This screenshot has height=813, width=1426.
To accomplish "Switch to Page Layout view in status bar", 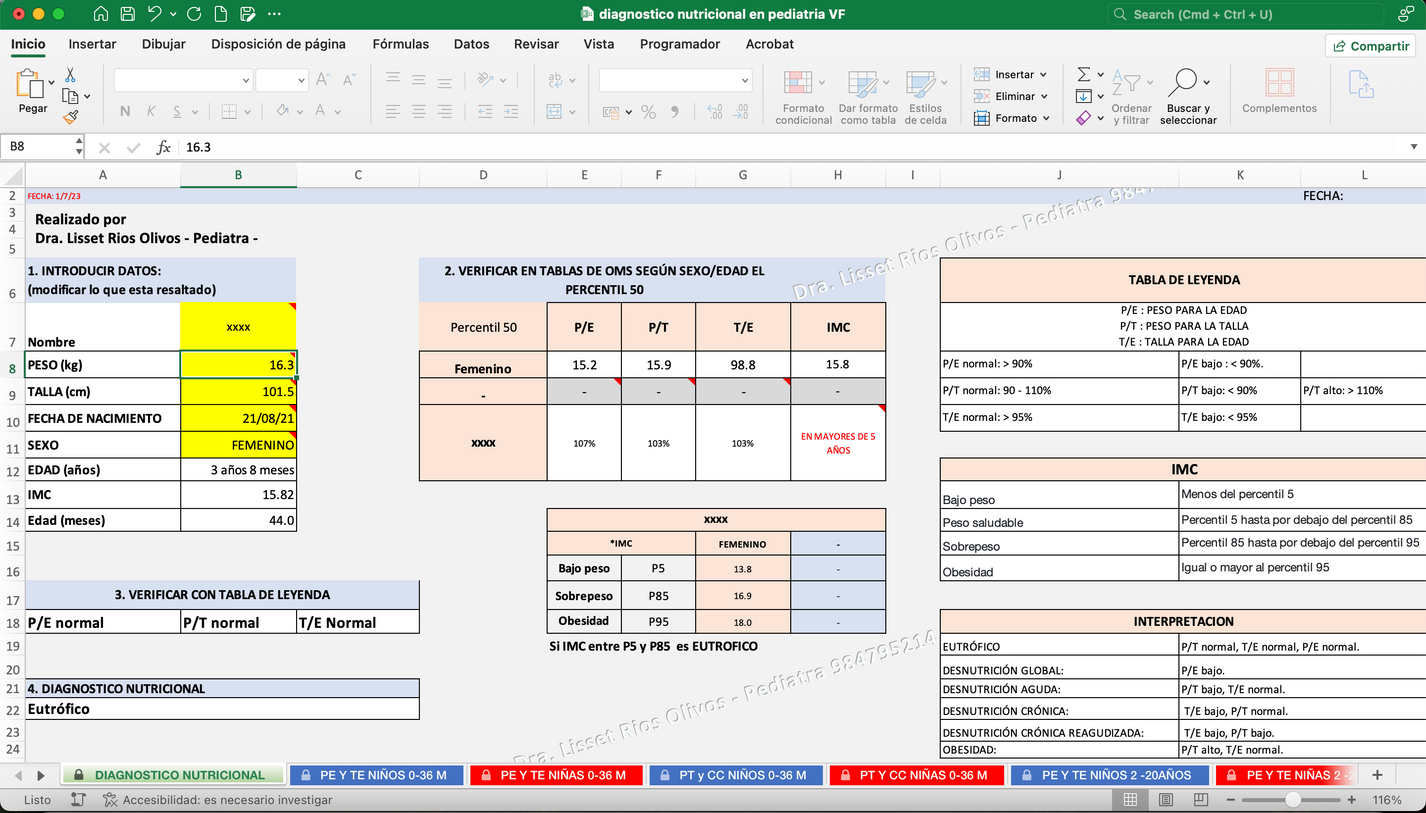I will [x=1166, y=799].
